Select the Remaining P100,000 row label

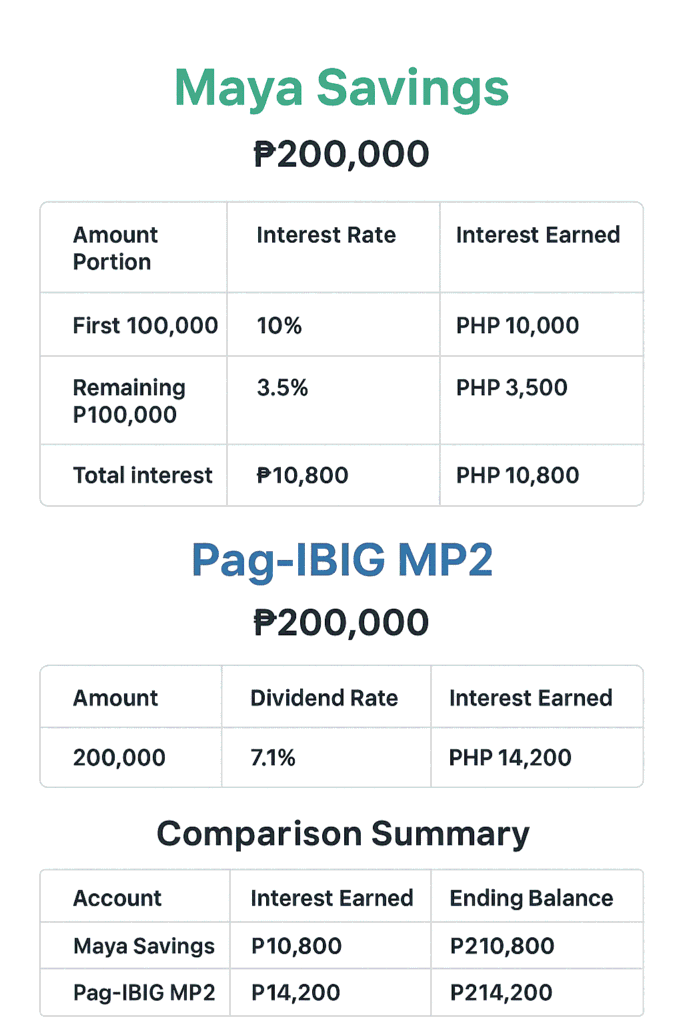[129, 401]
